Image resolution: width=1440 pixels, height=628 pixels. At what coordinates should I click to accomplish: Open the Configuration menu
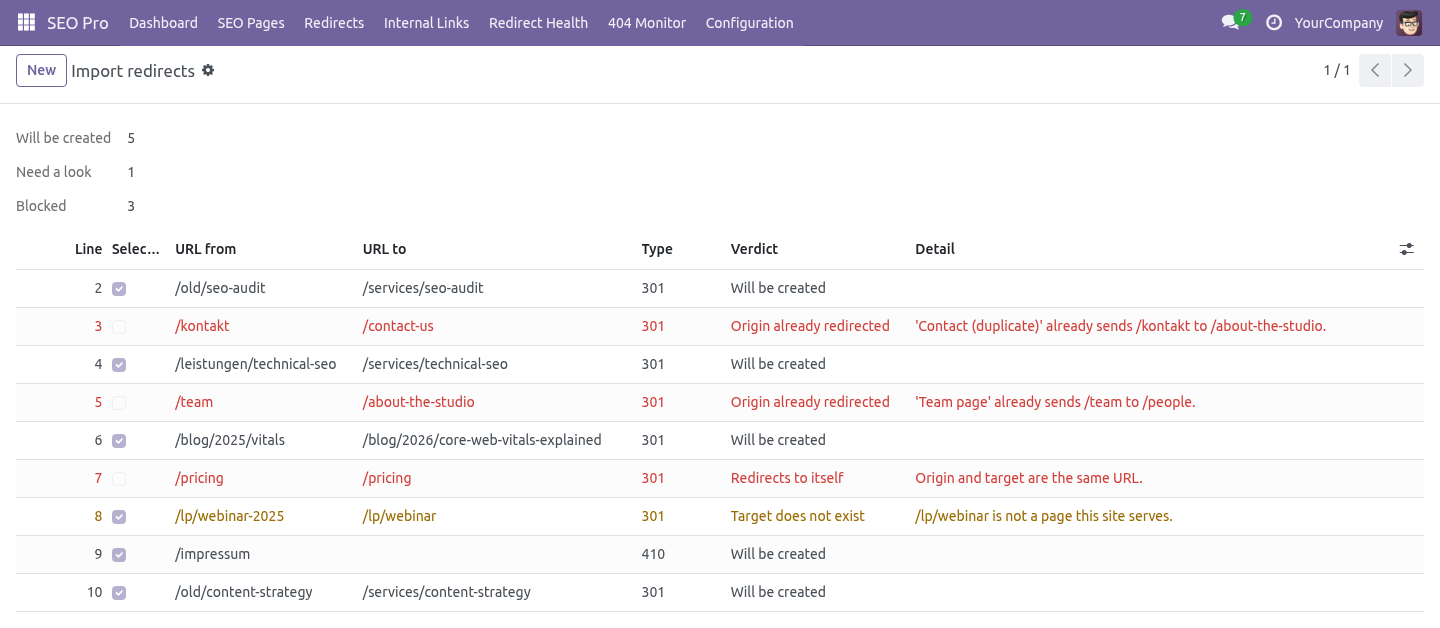749,22
